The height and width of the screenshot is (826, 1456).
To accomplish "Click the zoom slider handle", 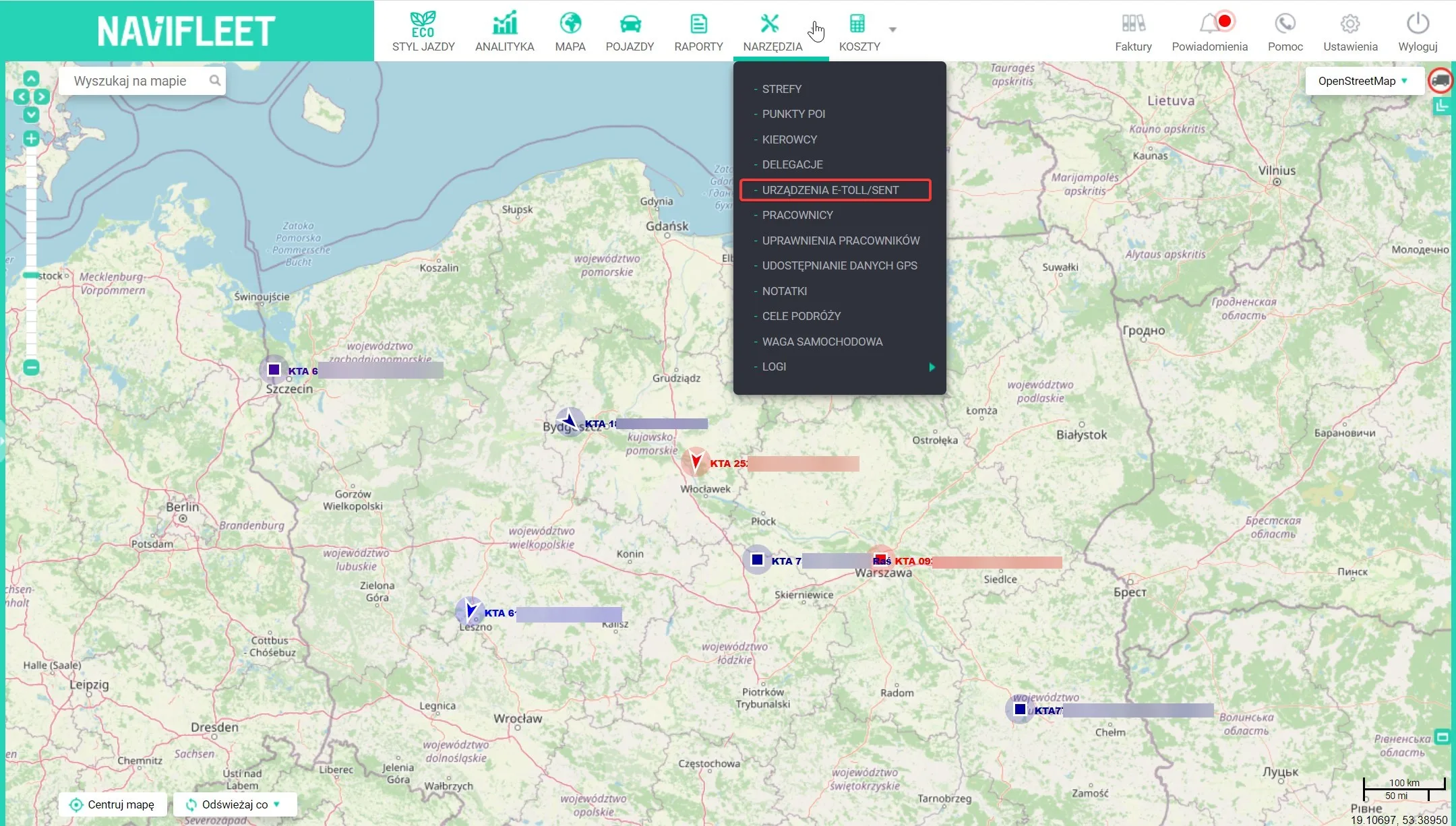I will pos(31,275).
